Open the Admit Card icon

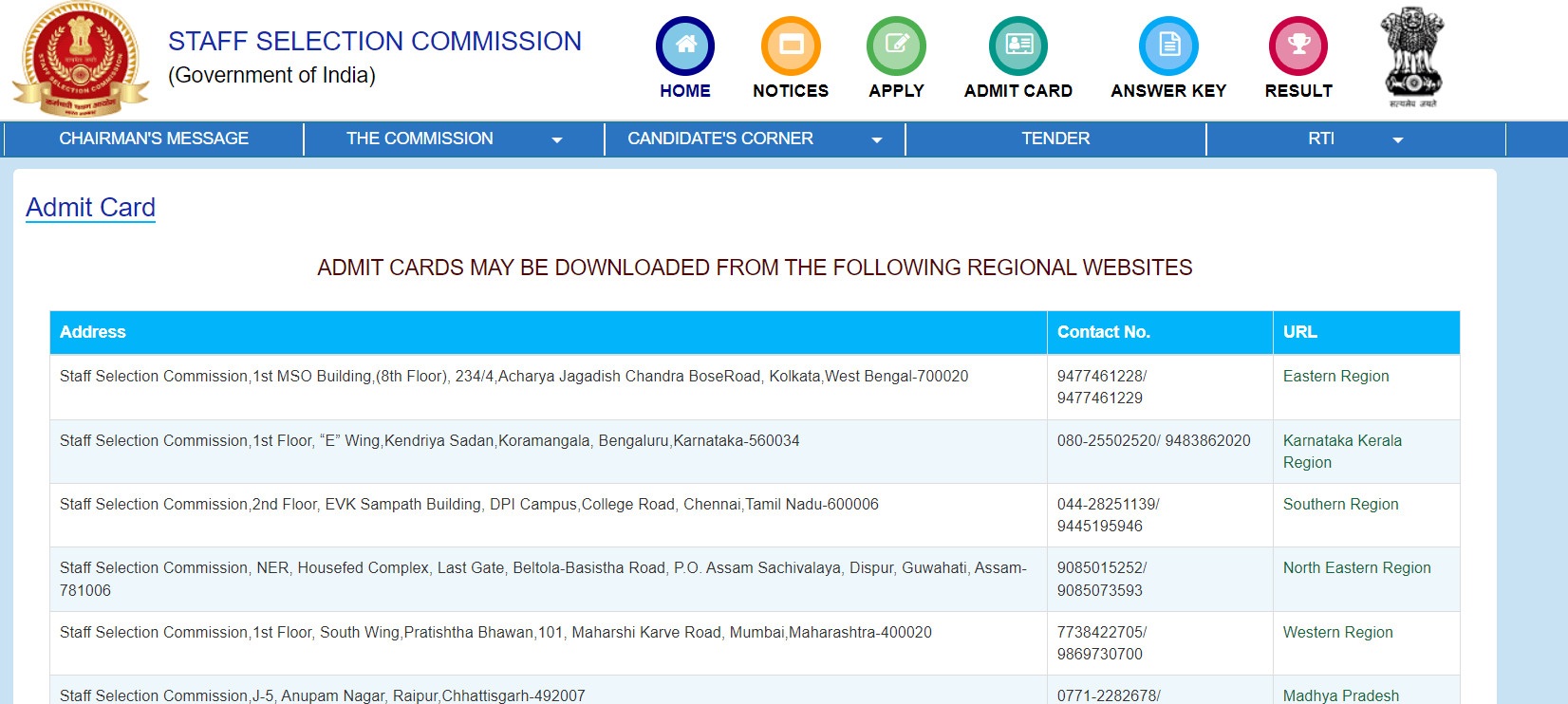(x=1018, y=46)
